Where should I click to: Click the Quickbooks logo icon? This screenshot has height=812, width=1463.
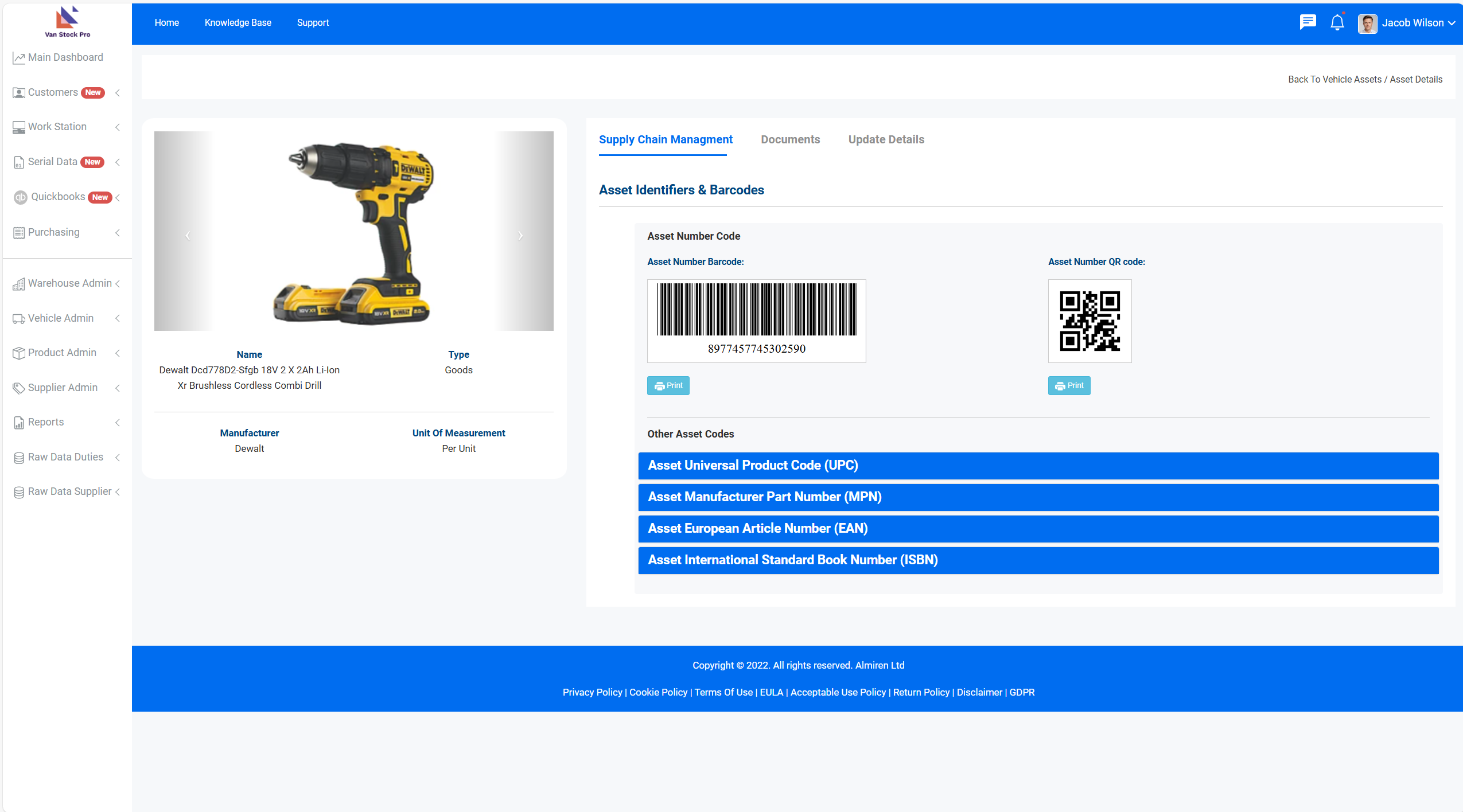[x=21, y=197]
